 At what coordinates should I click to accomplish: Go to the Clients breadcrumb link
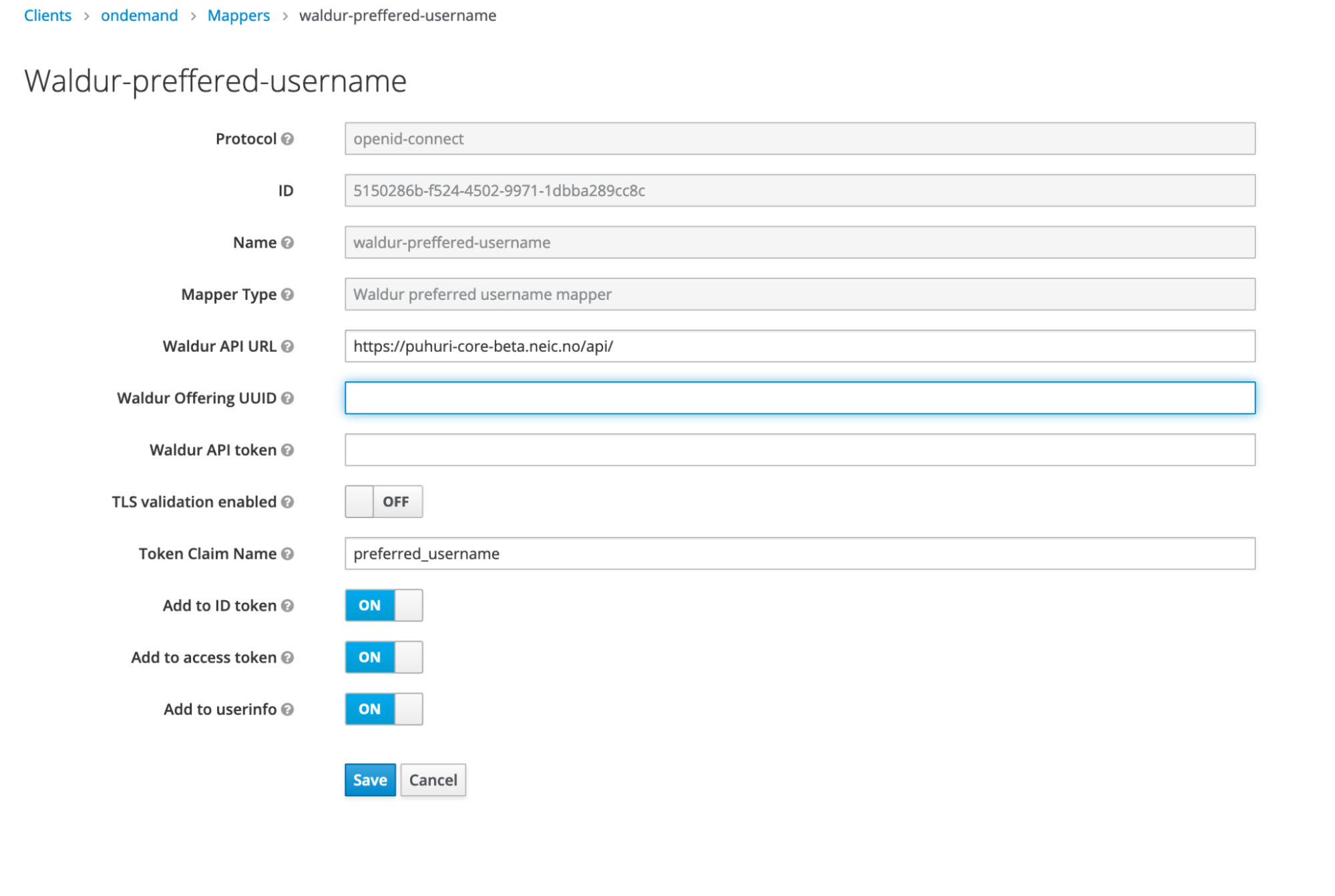tap(47, 15)
